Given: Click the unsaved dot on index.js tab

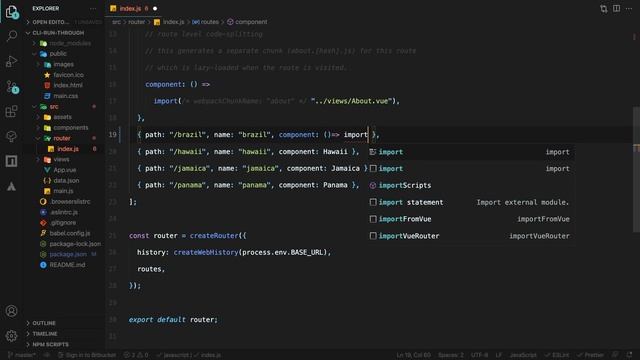Looking at the screenshot, I should coord(155,9).
